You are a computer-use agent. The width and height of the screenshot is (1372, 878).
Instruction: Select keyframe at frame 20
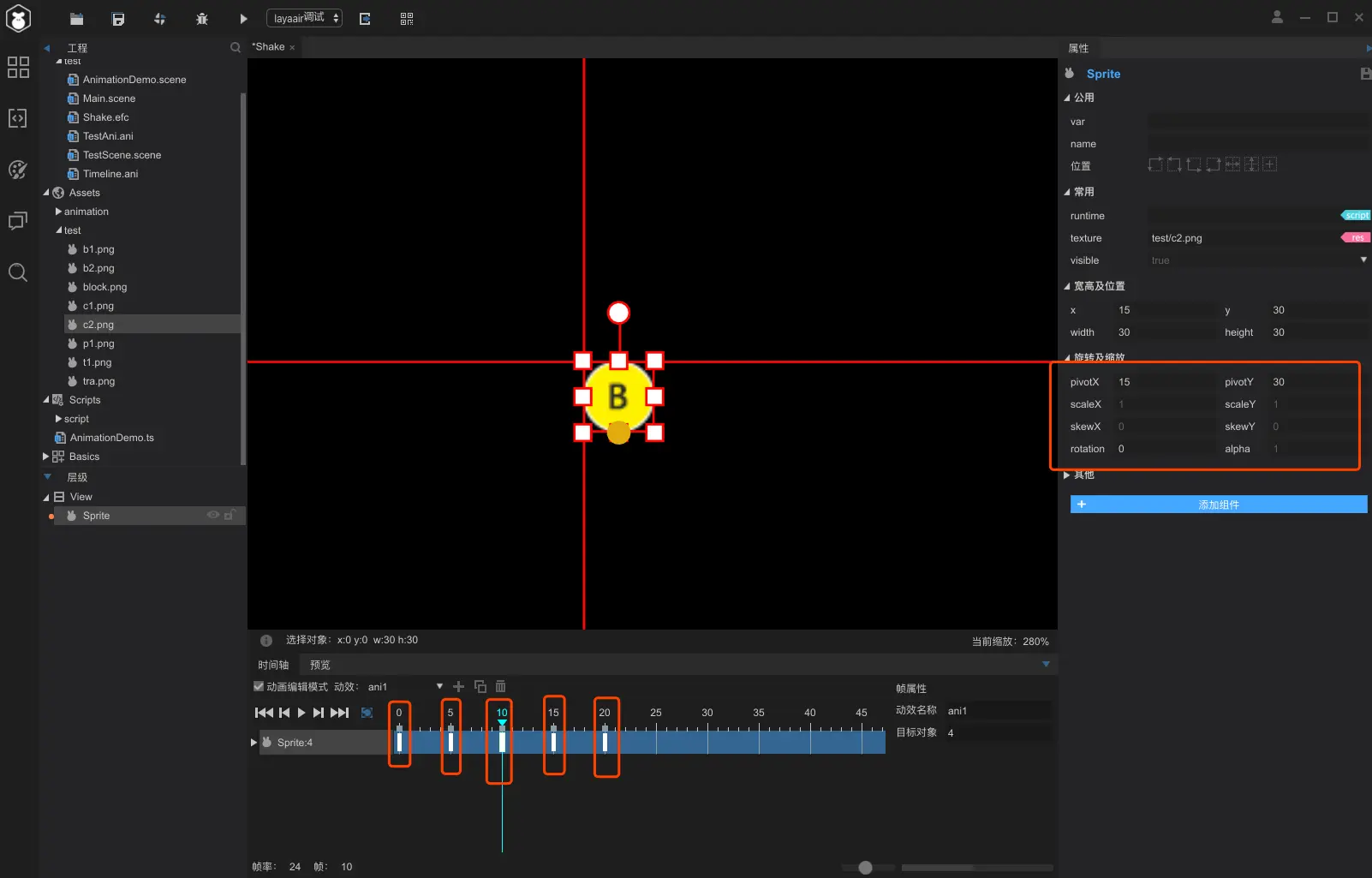coord(605,740)
